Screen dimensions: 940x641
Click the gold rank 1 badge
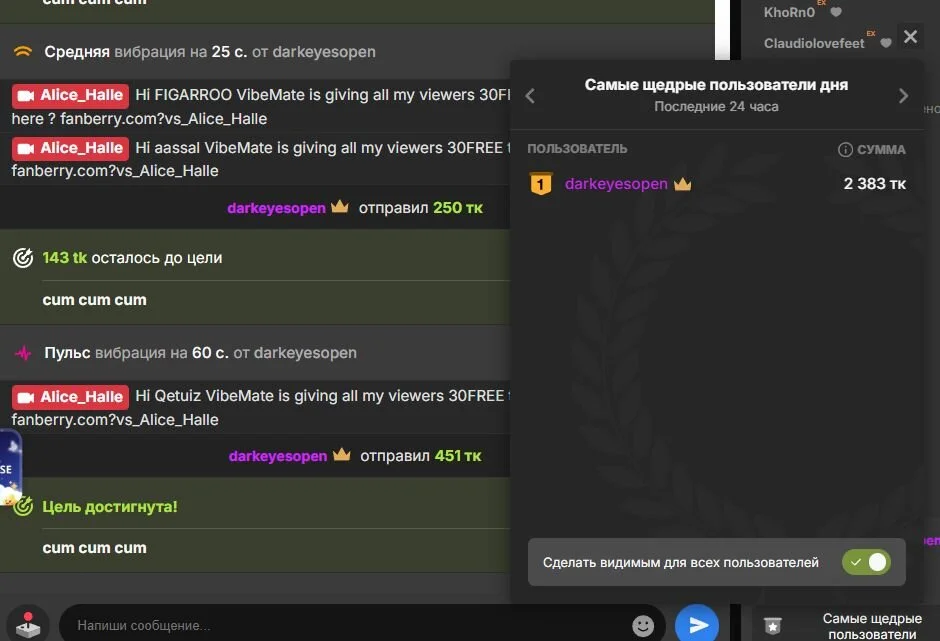540,184
